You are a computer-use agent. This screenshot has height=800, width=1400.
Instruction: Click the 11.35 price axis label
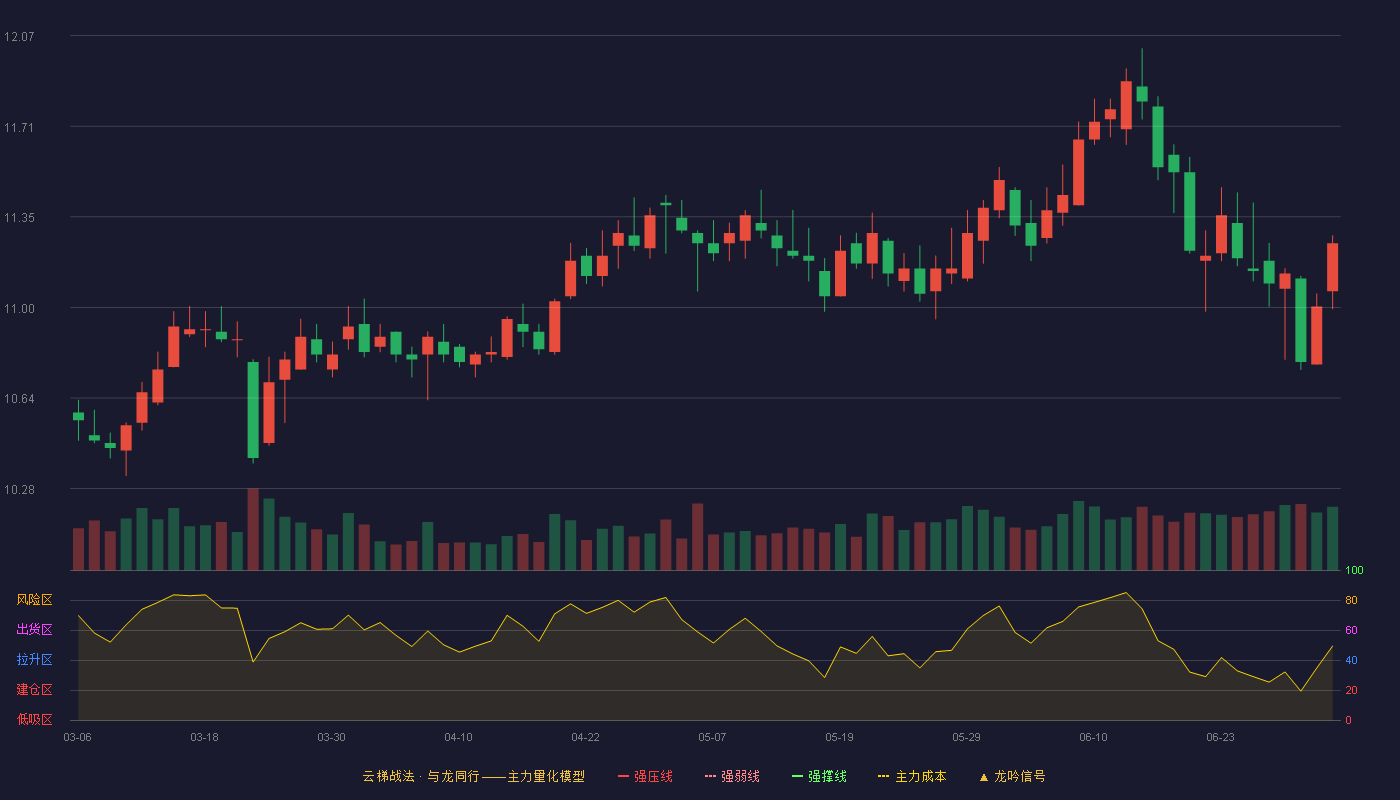19,217
